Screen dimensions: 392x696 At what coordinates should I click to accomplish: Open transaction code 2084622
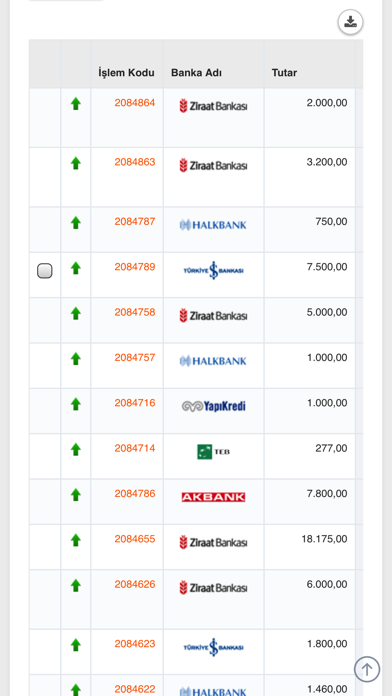click(135, 689)
